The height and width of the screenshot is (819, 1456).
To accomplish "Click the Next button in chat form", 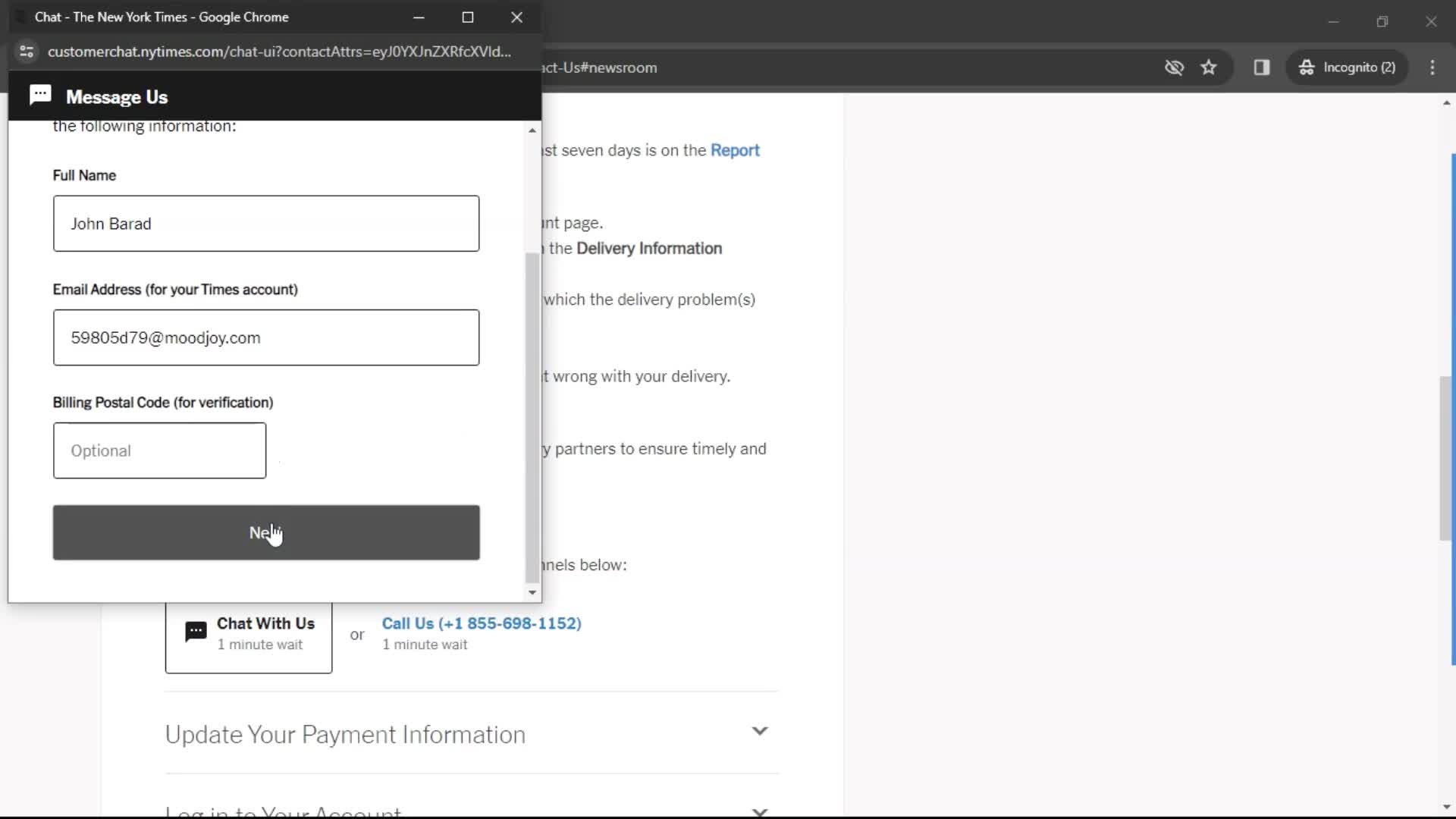I will (266, 532).
